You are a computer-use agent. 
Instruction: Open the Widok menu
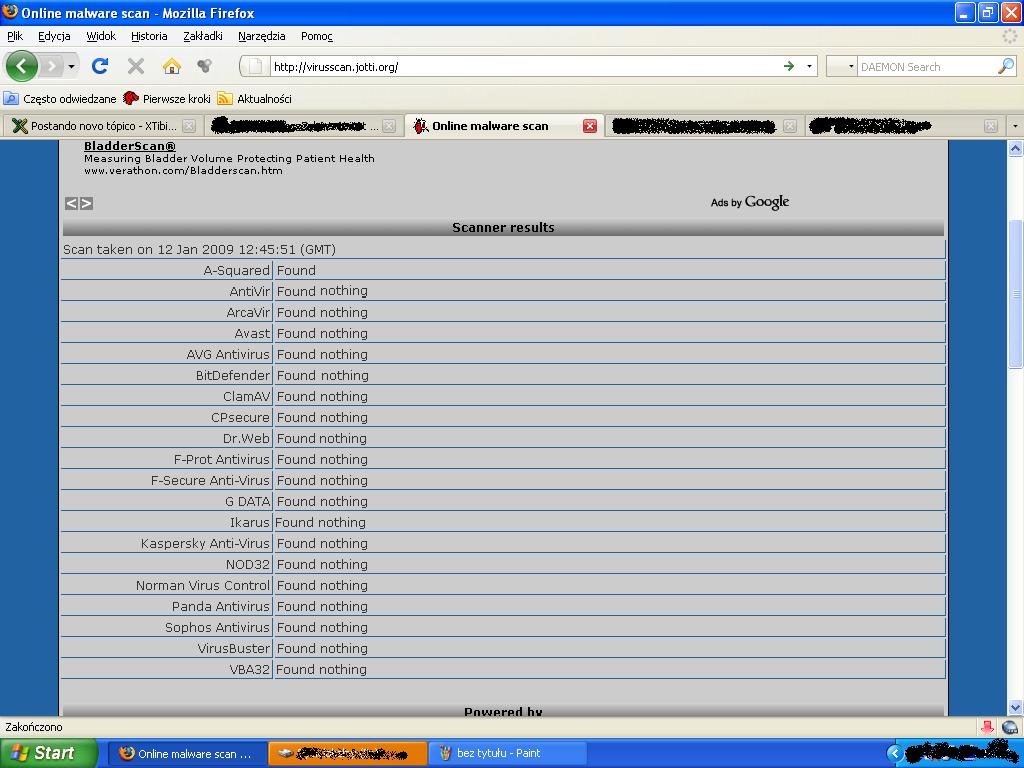coord(101,36)
